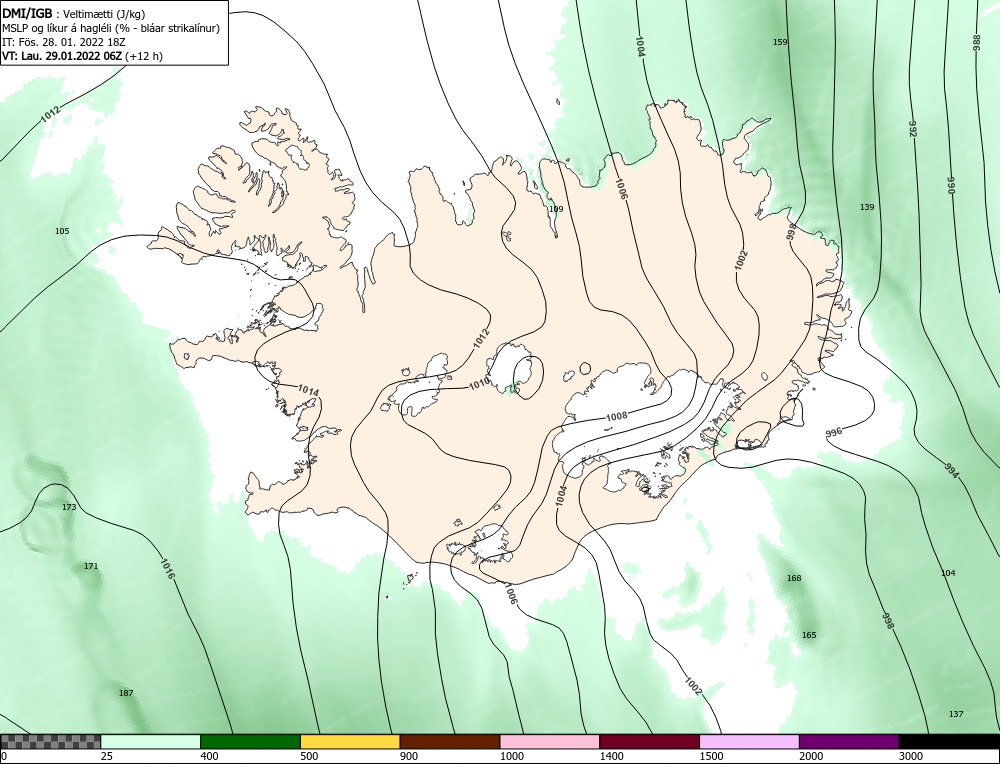The image size is (1000, 764).
Task: Select the CAPE value 165
Action: (x=809, y=635)
